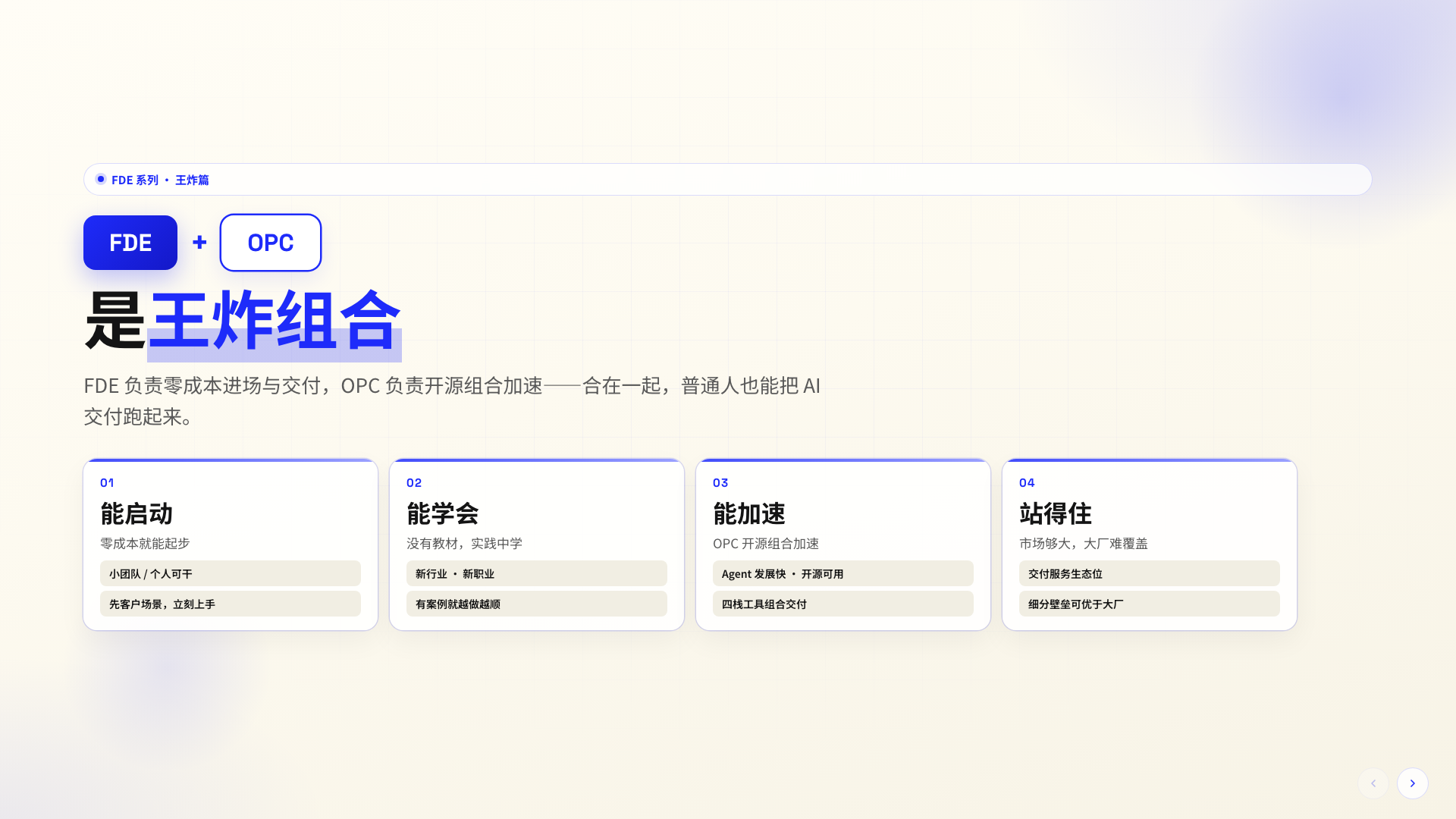Select the 交付服务生态位 tag
This screenshot has width=1456, height=819.
coord(1150,573)
